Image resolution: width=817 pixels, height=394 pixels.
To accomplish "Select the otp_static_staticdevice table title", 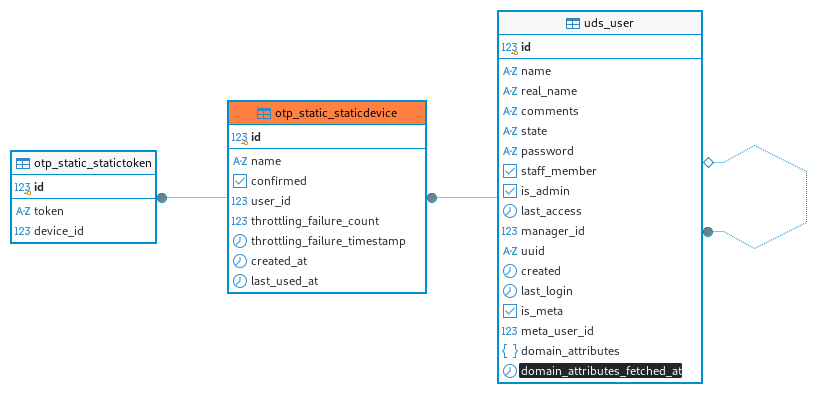I will pos(336,114).
